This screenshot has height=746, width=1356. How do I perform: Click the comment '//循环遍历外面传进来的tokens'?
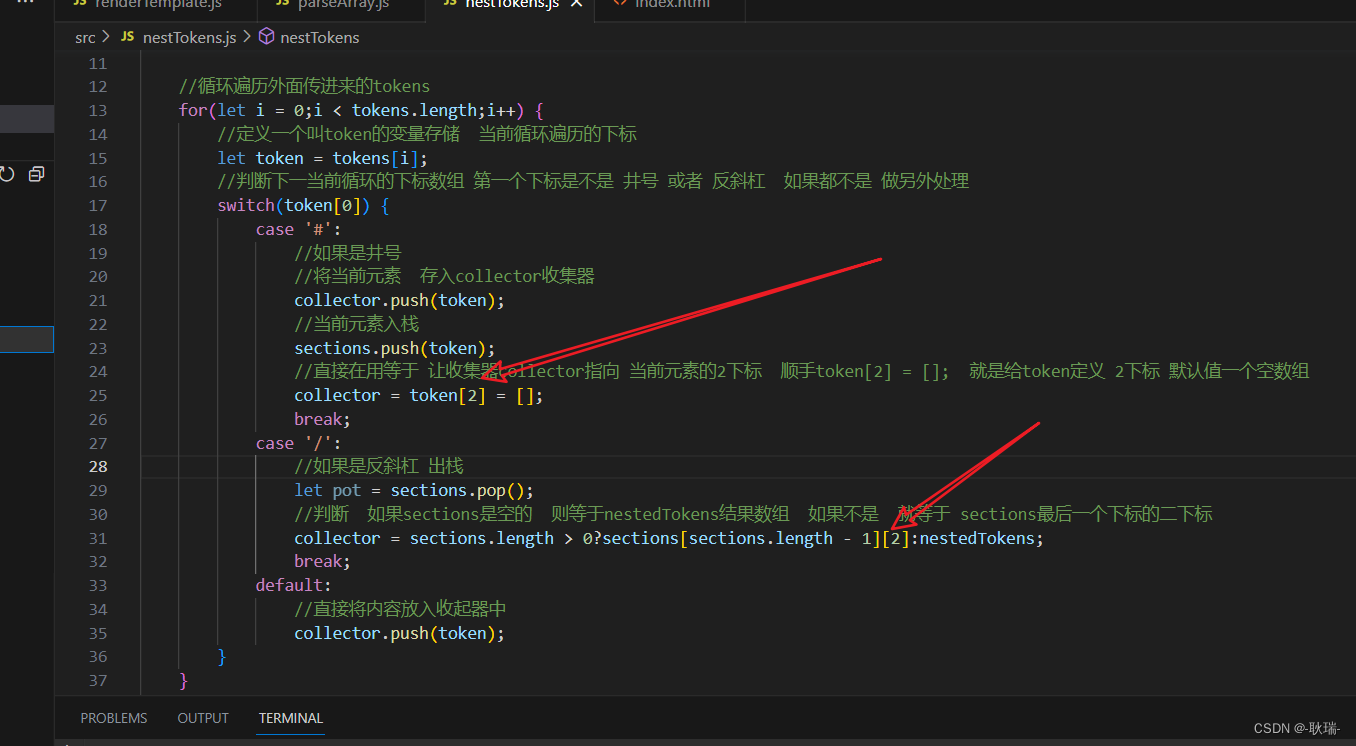tap(304, 87)
